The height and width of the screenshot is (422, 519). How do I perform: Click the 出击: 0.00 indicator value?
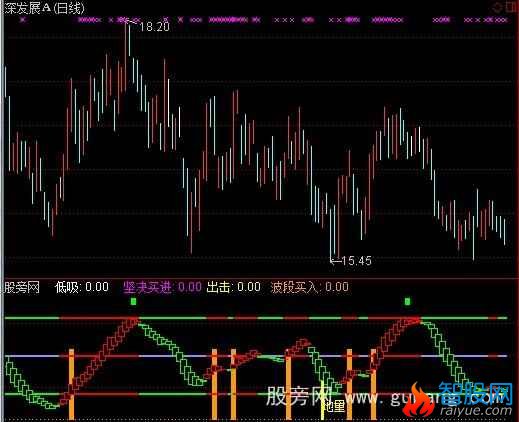(234, 287)
